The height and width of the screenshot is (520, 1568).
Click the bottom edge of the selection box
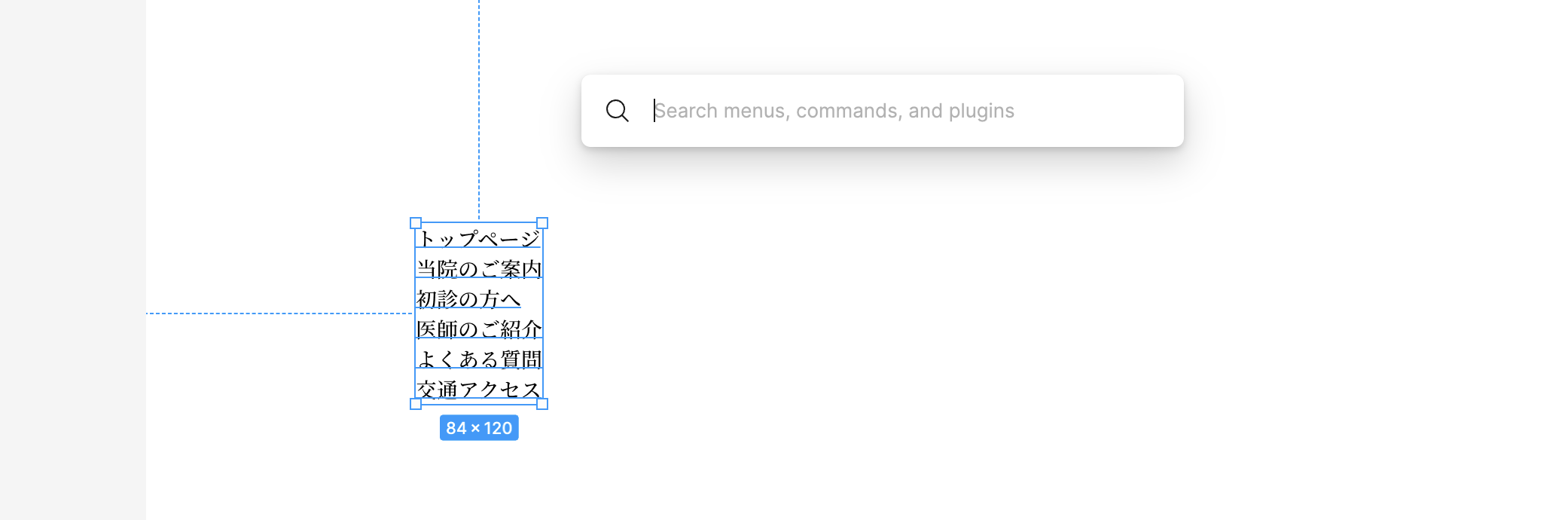pos(479,404)
